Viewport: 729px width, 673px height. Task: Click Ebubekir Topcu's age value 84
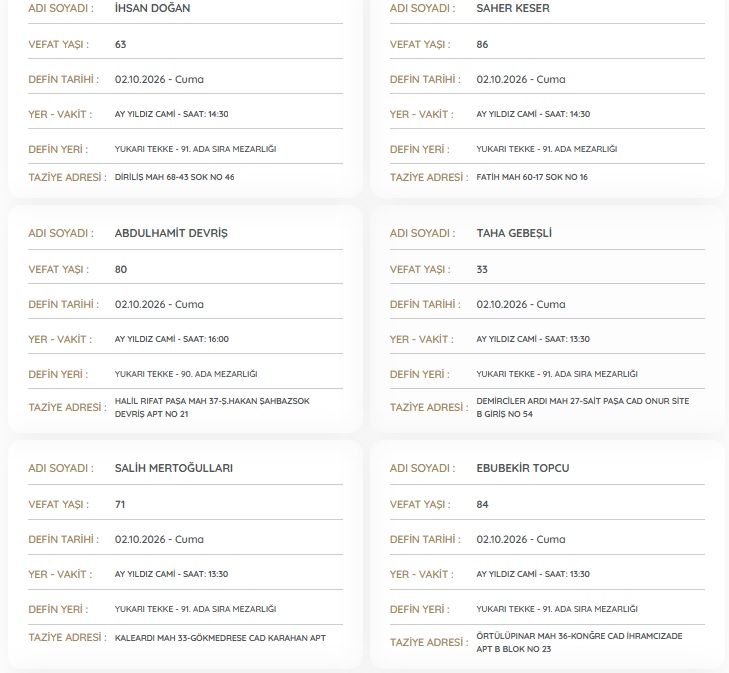pyautogui.click(x=482, y=504)
